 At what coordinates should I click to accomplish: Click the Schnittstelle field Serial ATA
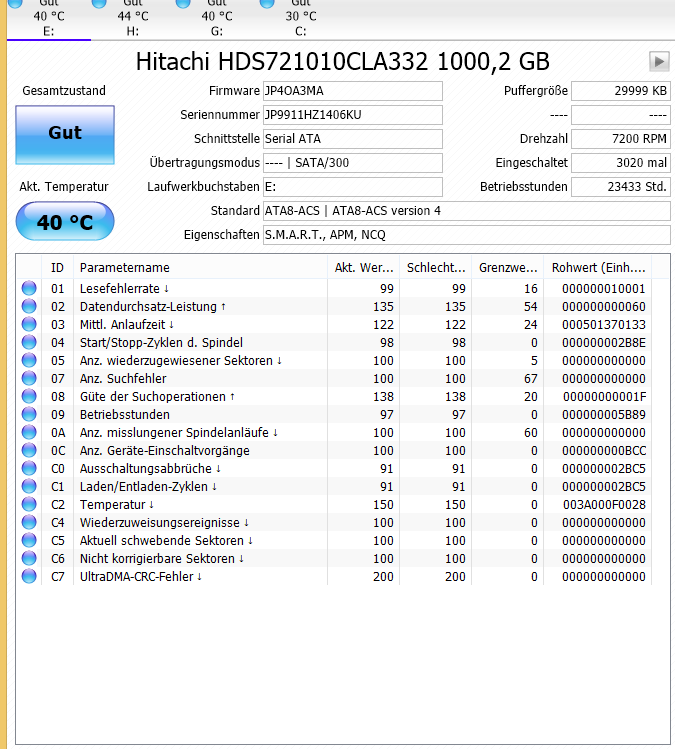(x=353, y=139)
